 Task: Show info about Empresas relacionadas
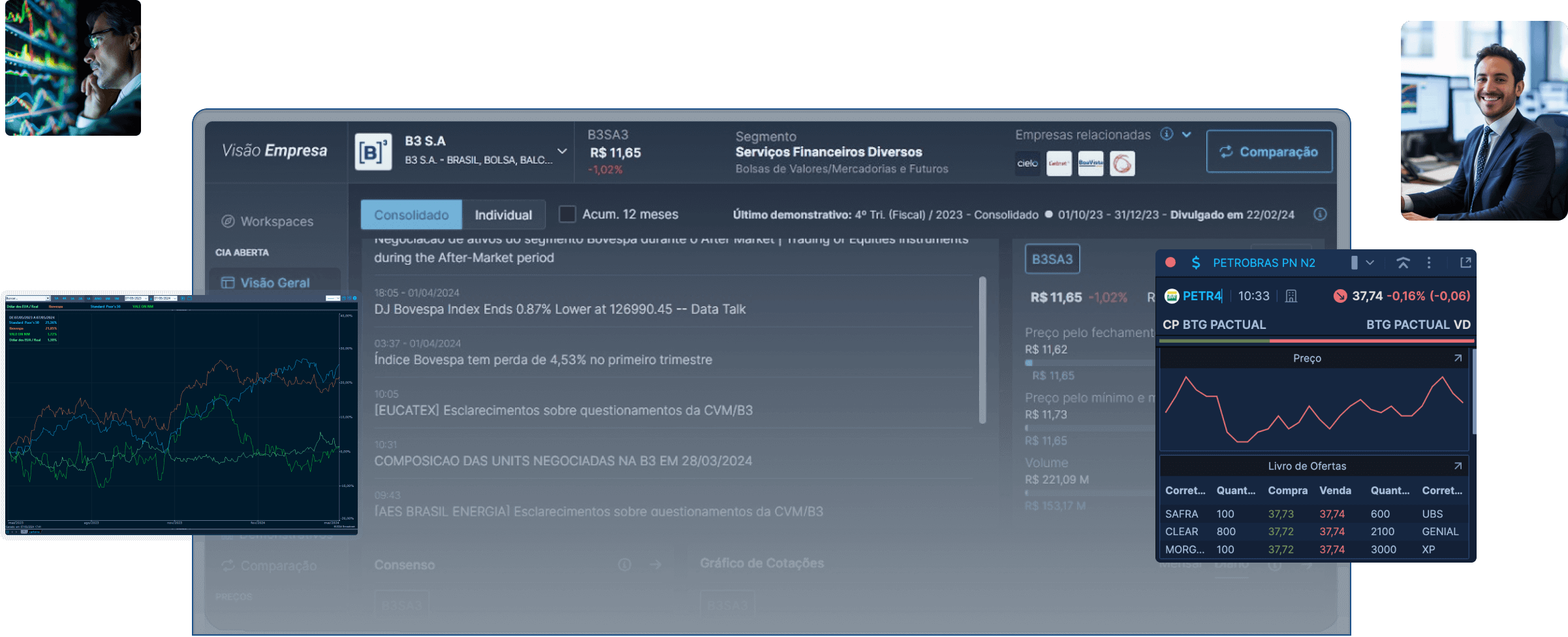[1167, 134]
